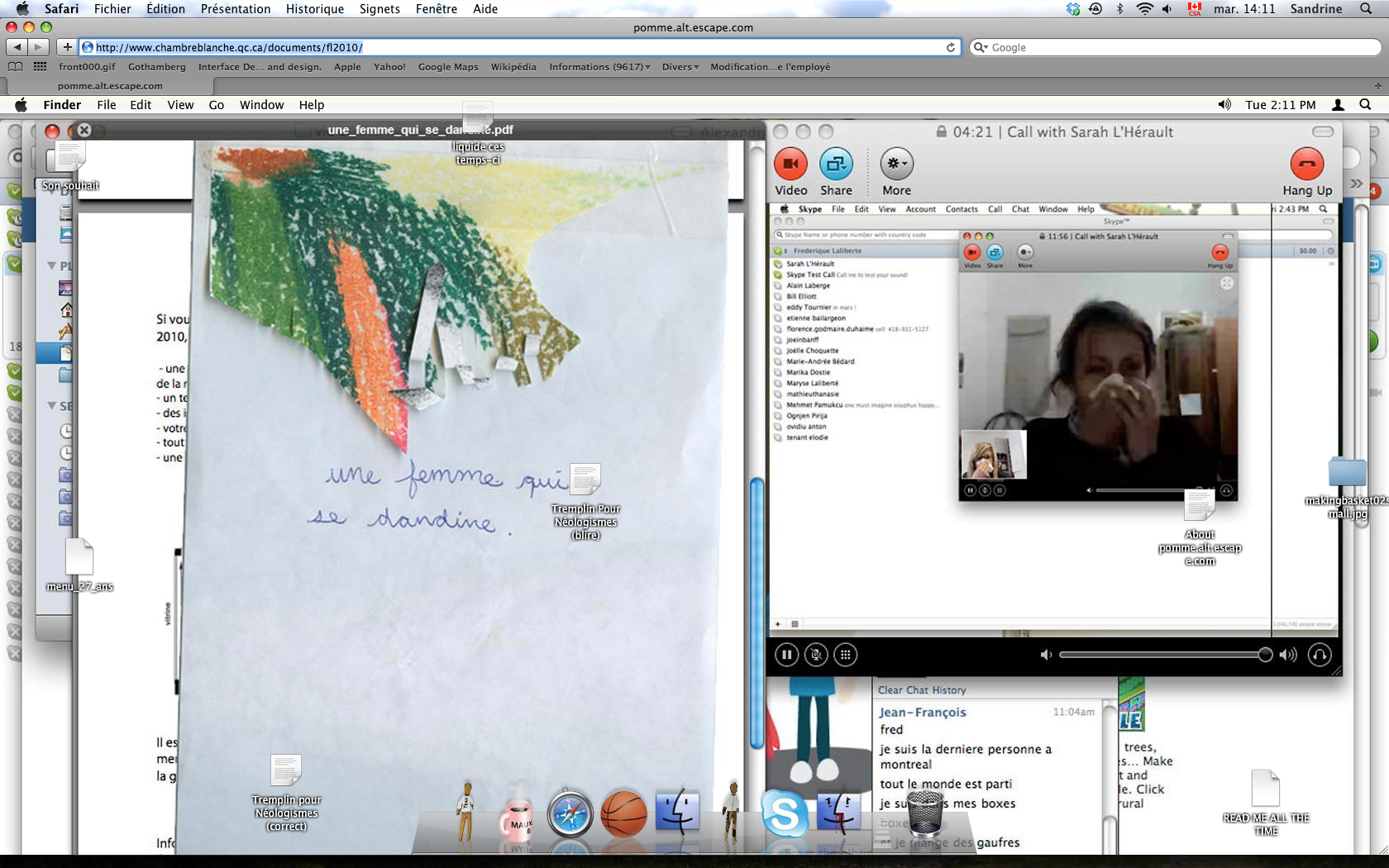Screen dimensions: 1389x868
Task: Add bookmark with the plus button in Safari
Action: (x=67, y=47)
